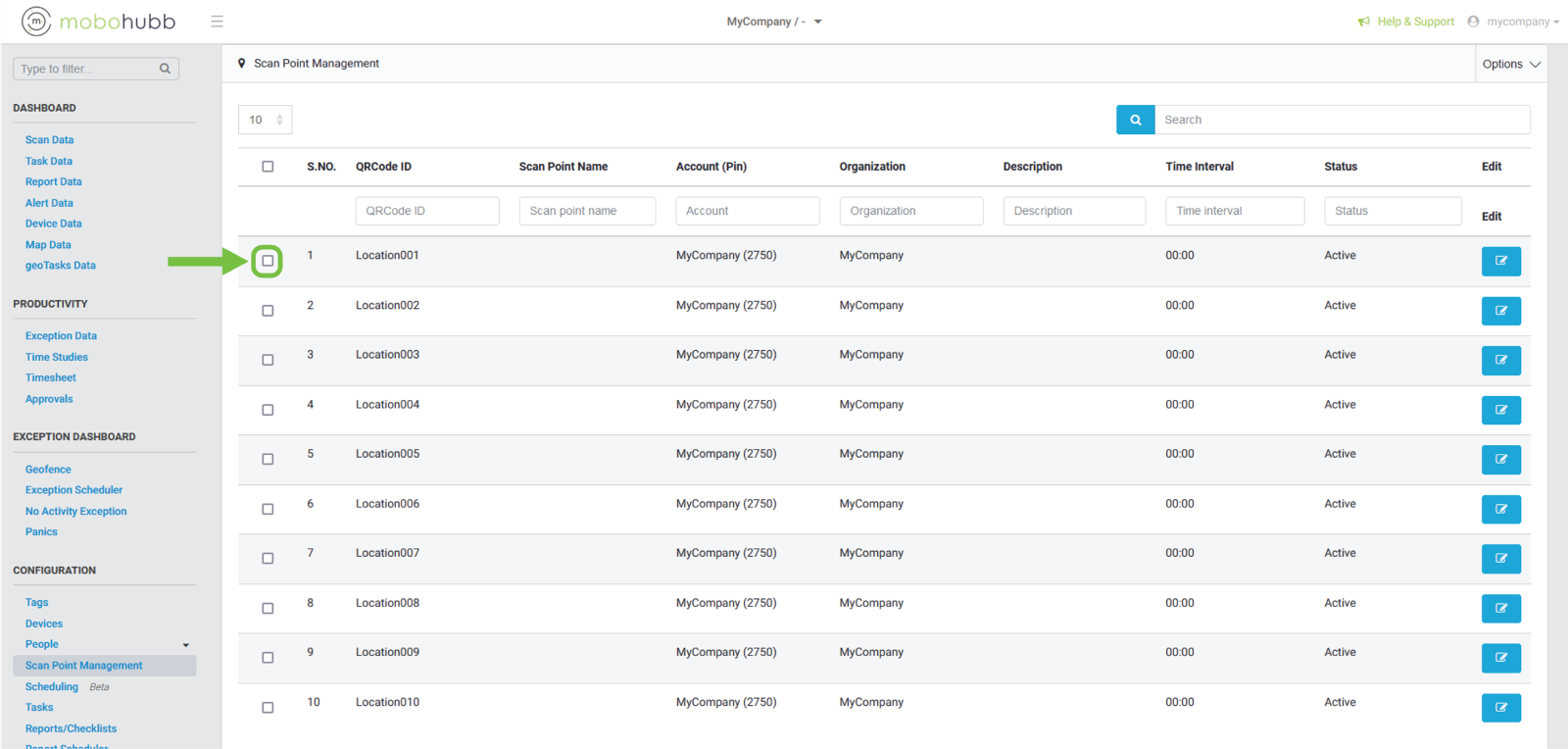Open Scan Data in the sidebar
The width and height of the screenshot is (1568, 749).
click(49, 140)
